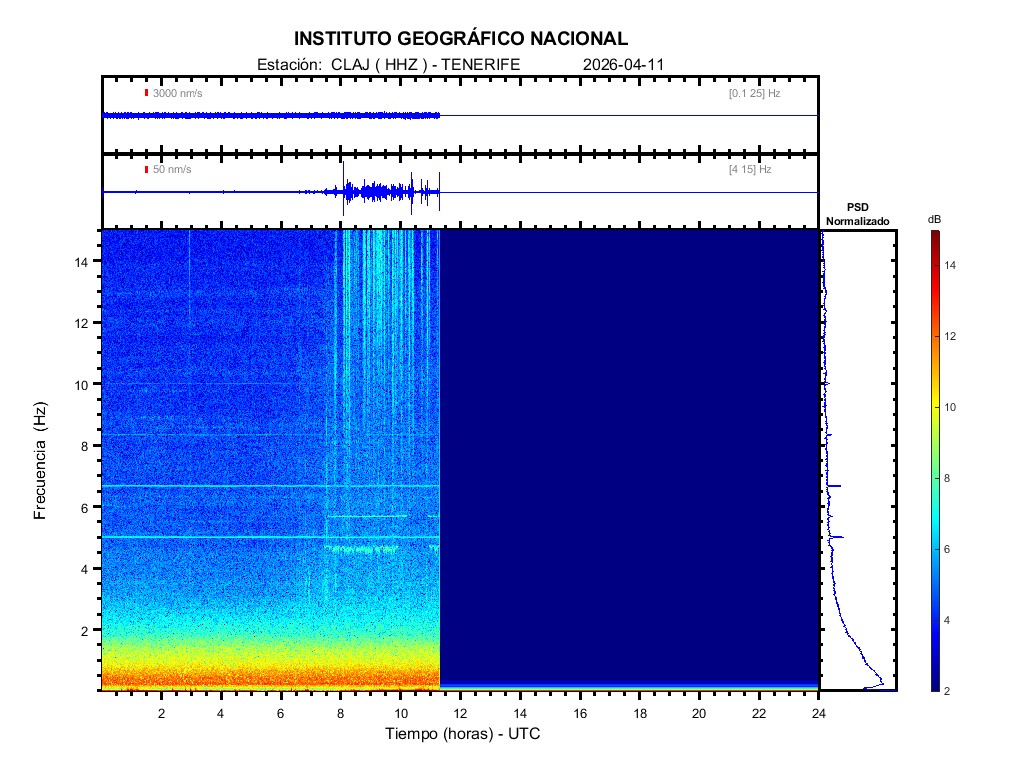Image resolution: width=1024 pixels, height=768 pixels.
Task: Click the red low-frequency band in the spectrogram
Action: point(270,680)
